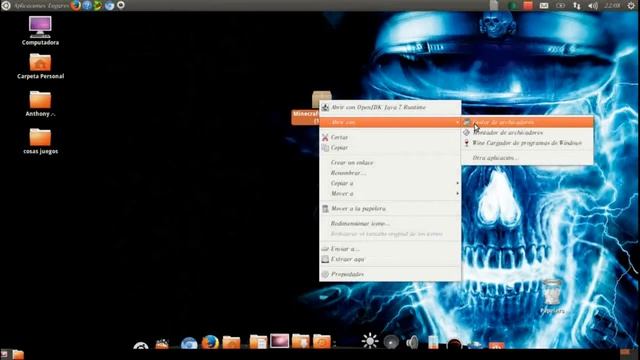Select the Papelera trash icon on desktop
This screenshot has width=640, height=360.
(552, 296)
